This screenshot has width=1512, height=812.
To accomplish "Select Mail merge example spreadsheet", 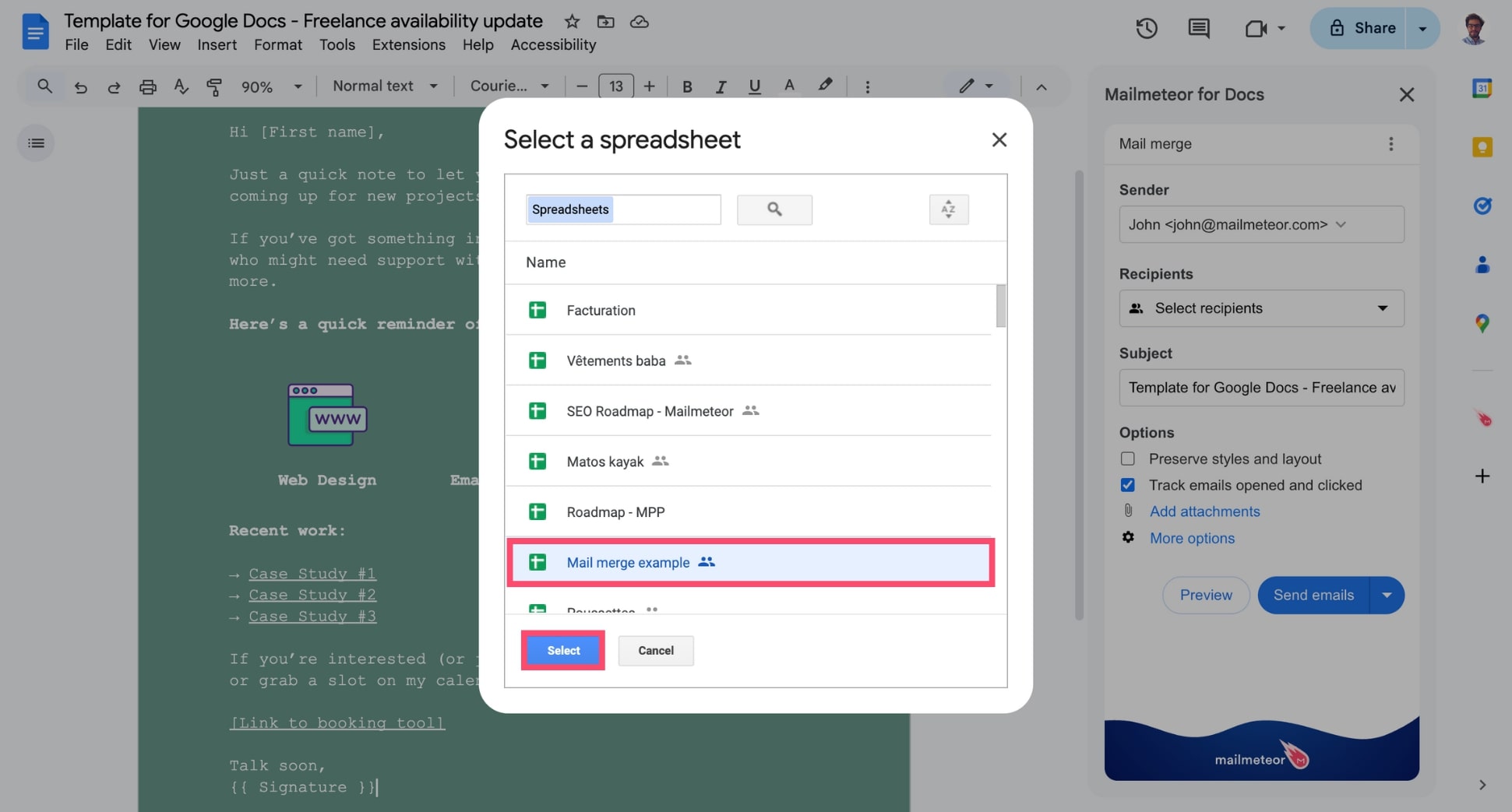I will pos(750,562).
